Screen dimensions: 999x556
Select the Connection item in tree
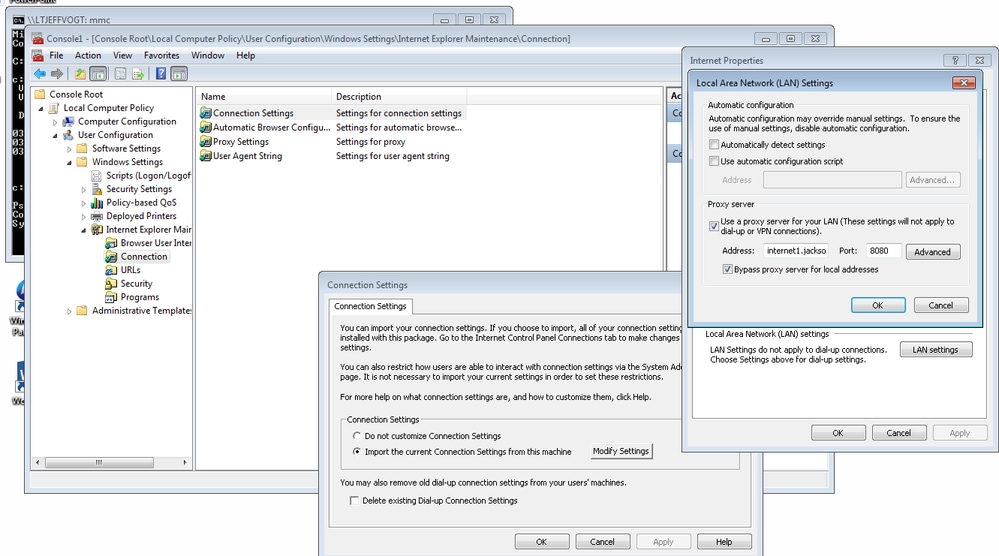click(x=144, y=256)
